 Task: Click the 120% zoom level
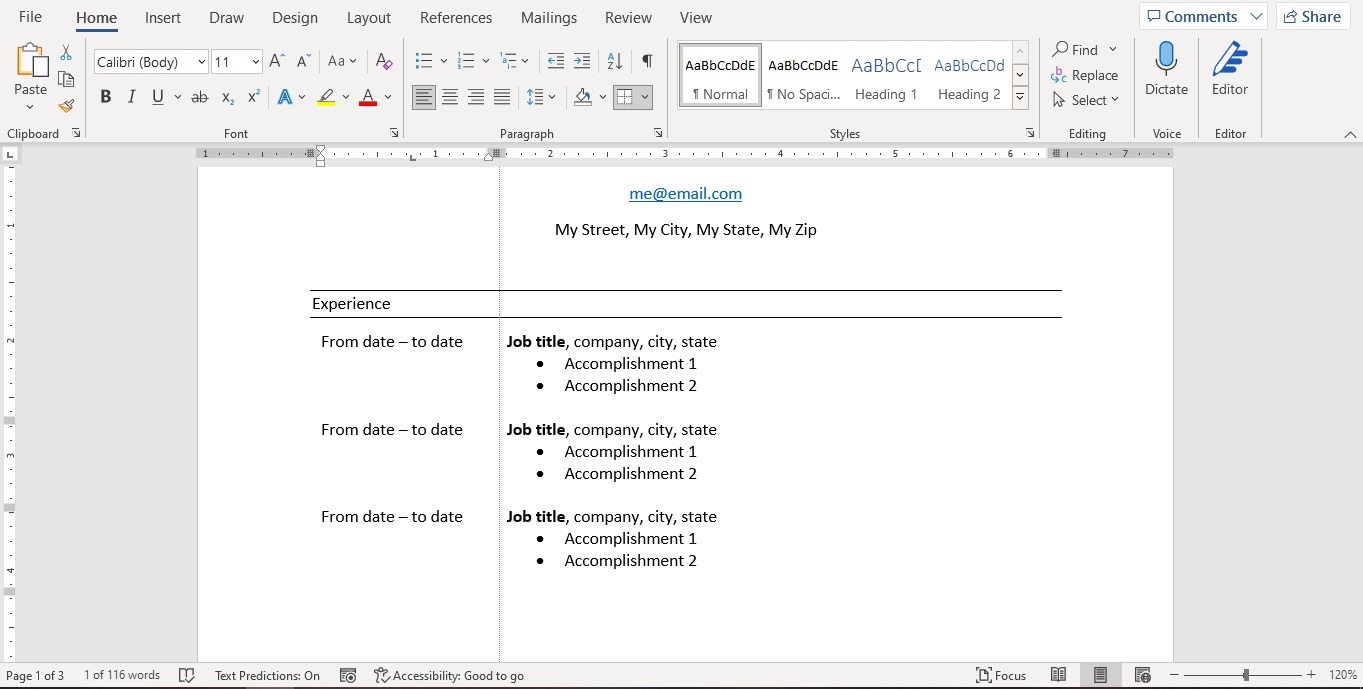pyautogui.click(x=1342, y=676)
